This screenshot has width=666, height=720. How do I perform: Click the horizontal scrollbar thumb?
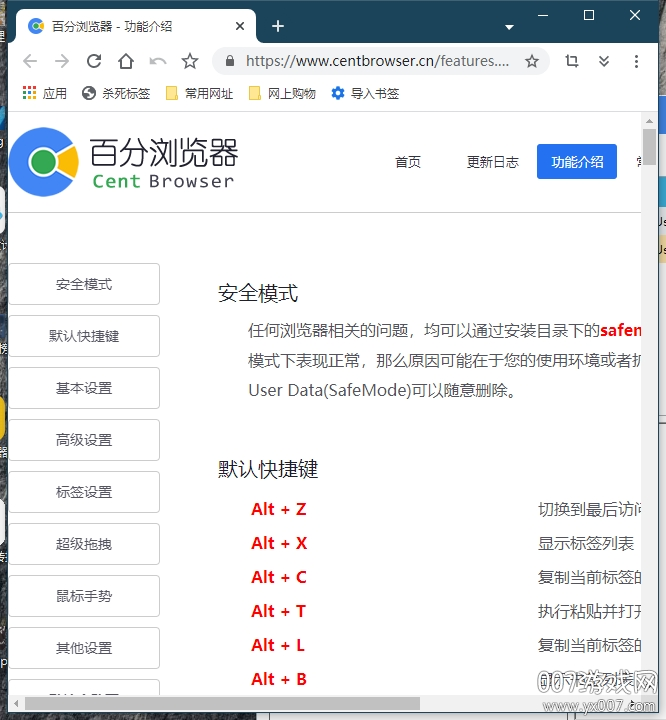(x=222, y=703)
